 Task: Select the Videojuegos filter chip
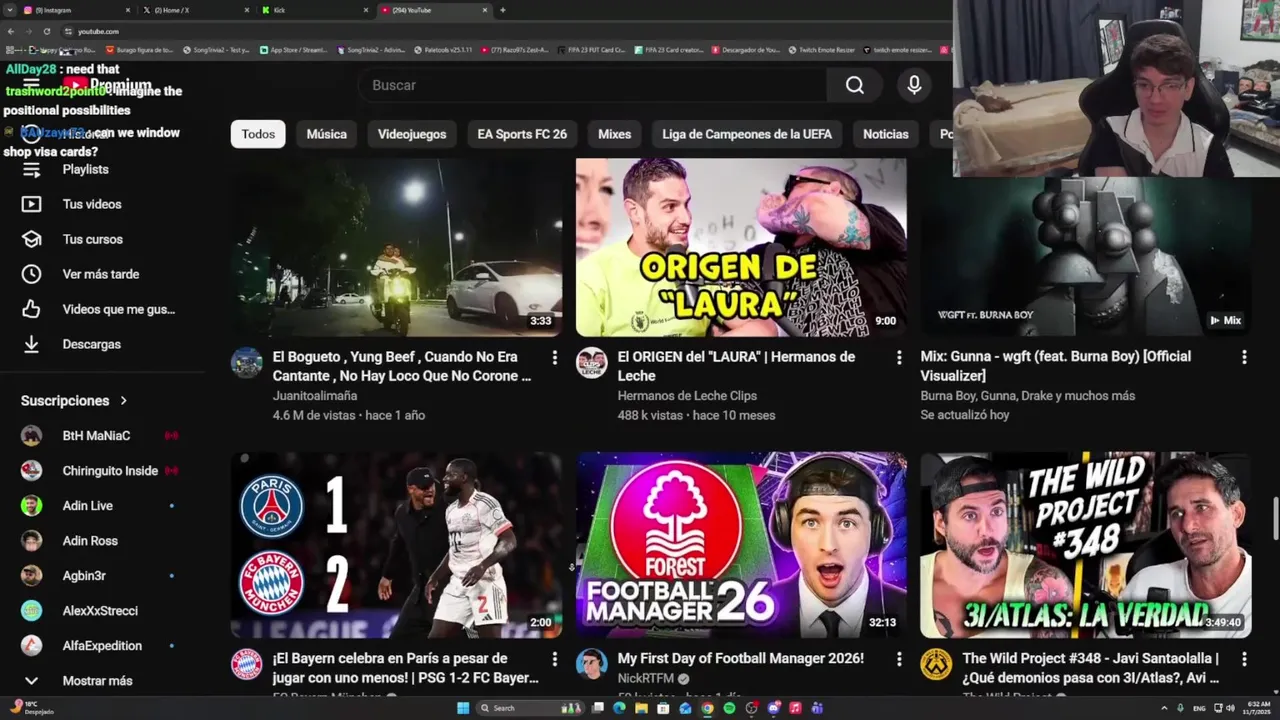tap(412, 134)
